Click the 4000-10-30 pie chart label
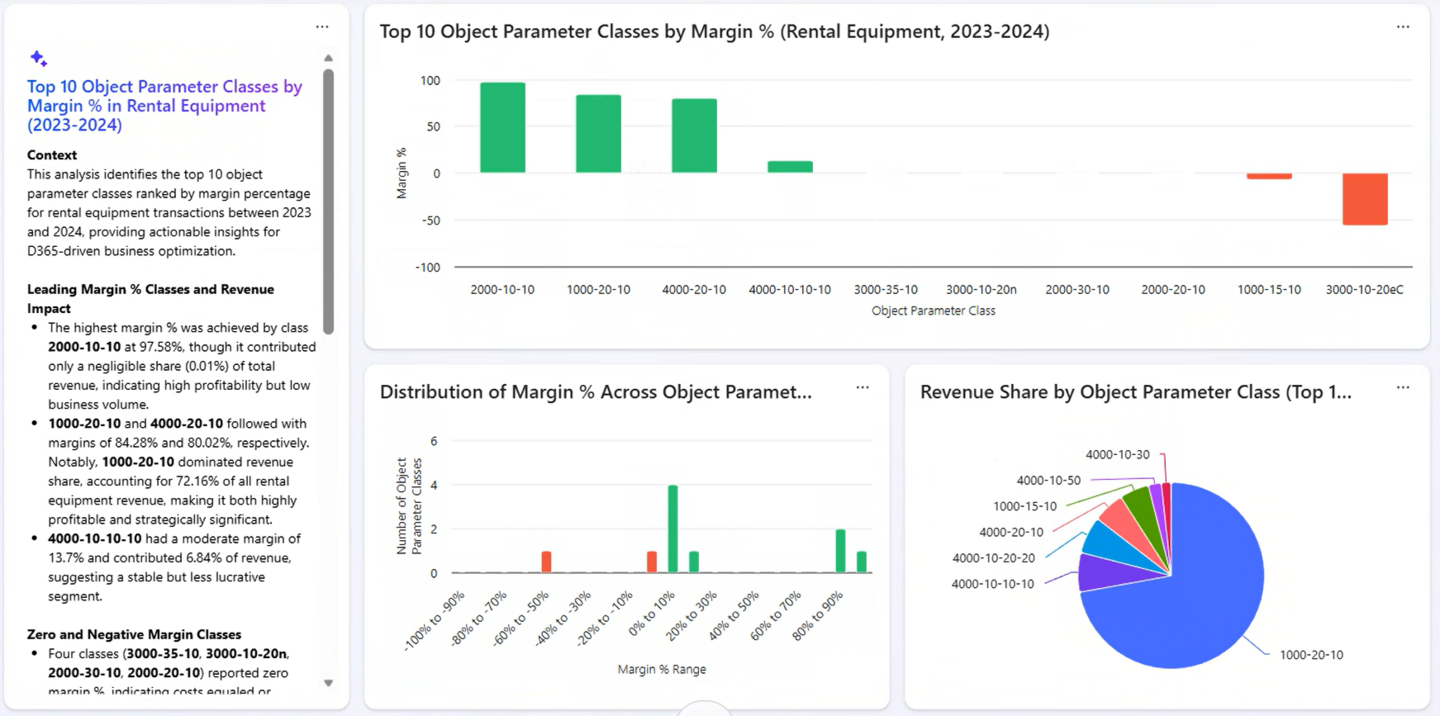This screenshot has width=1440, height=716. click(1117, 454)
